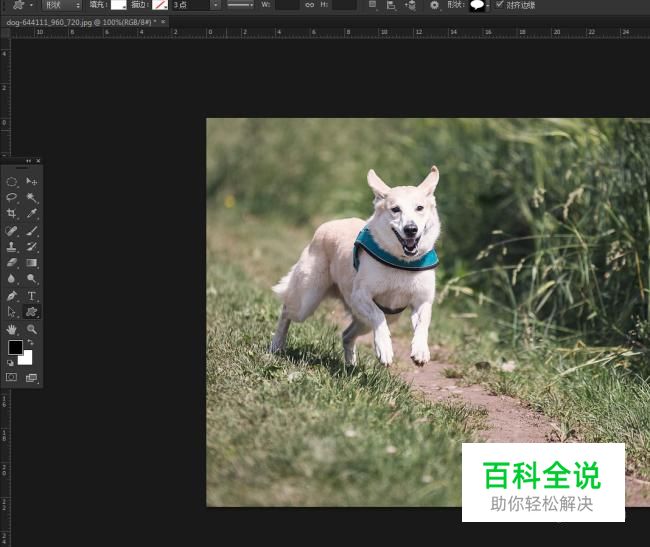This screenshot has width=650, height=547.
Task: Toggle Quick Mask mode in toolbox
Action: (x=12, y=378)
